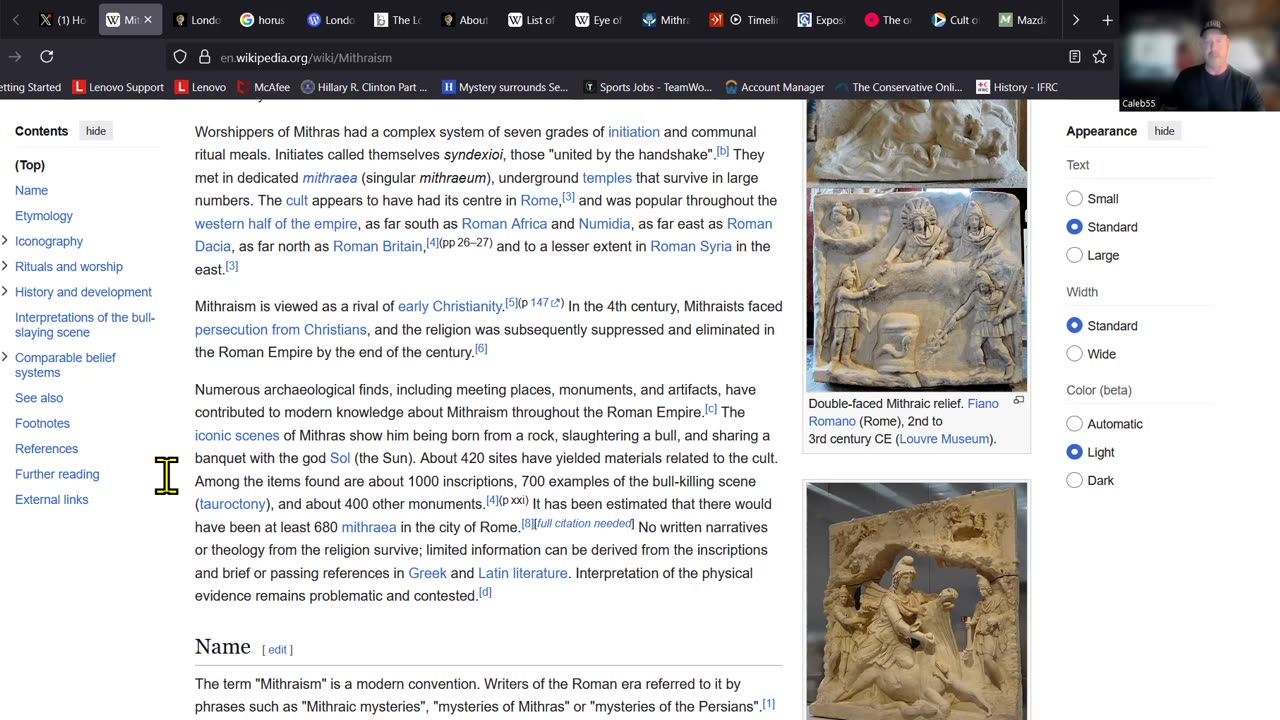Open the 'persecution from Christians' link
Screen dimensions: 1280x720
coord(281,329)
